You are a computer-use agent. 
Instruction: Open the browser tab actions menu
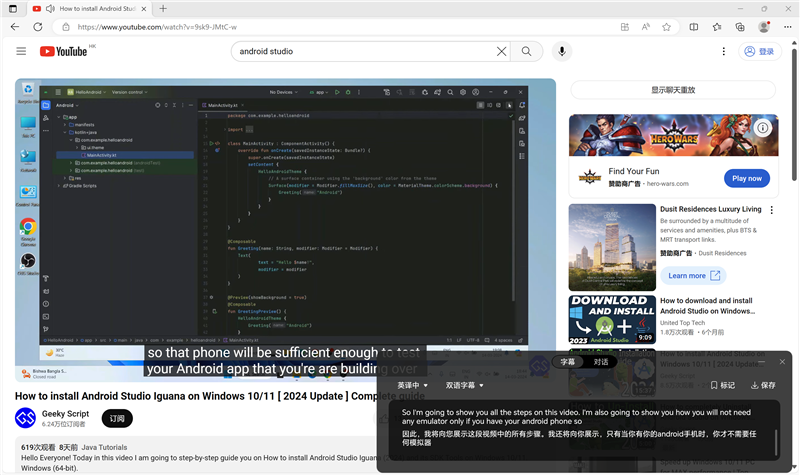click(13, 9)
